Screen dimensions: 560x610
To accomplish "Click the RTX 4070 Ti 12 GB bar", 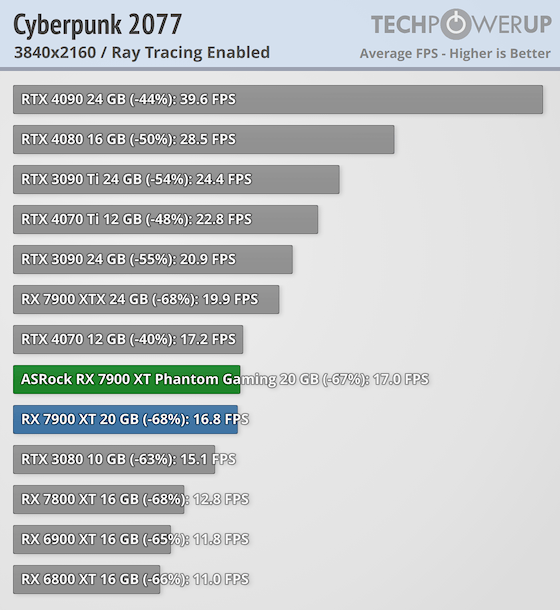I will [x=165, y=219].
